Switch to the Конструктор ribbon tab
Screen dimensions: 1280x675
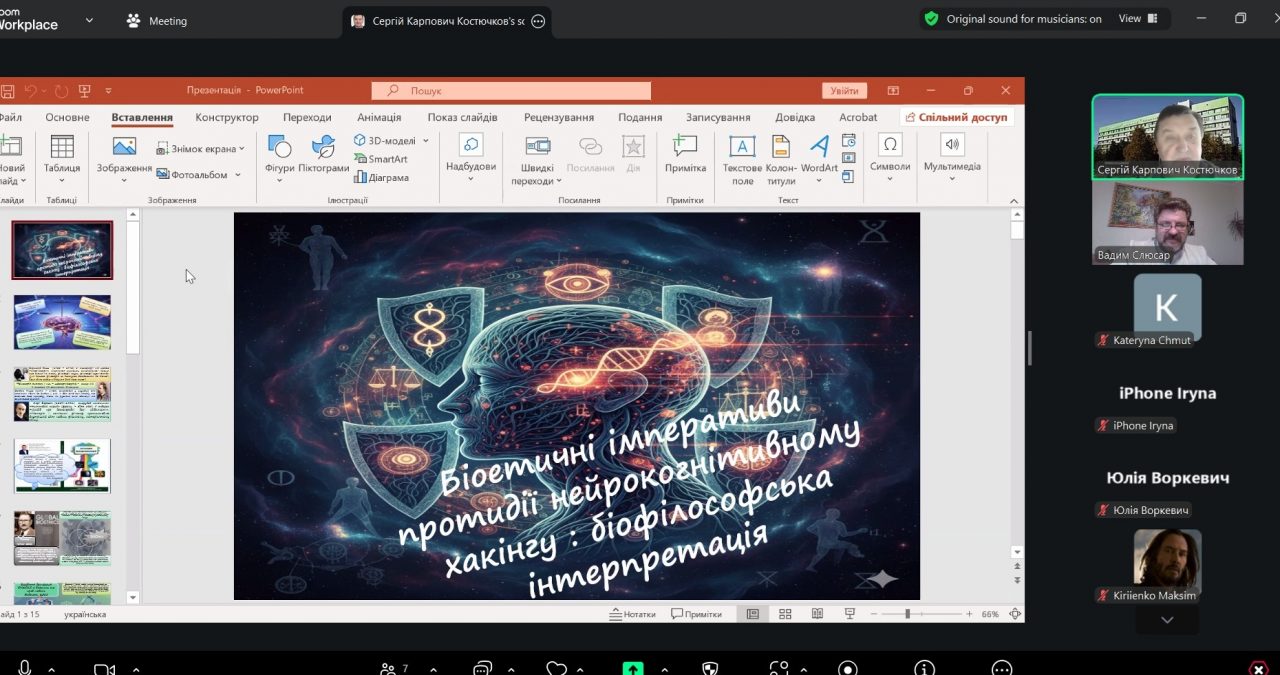pyautogui.click(x=227, y=117)
